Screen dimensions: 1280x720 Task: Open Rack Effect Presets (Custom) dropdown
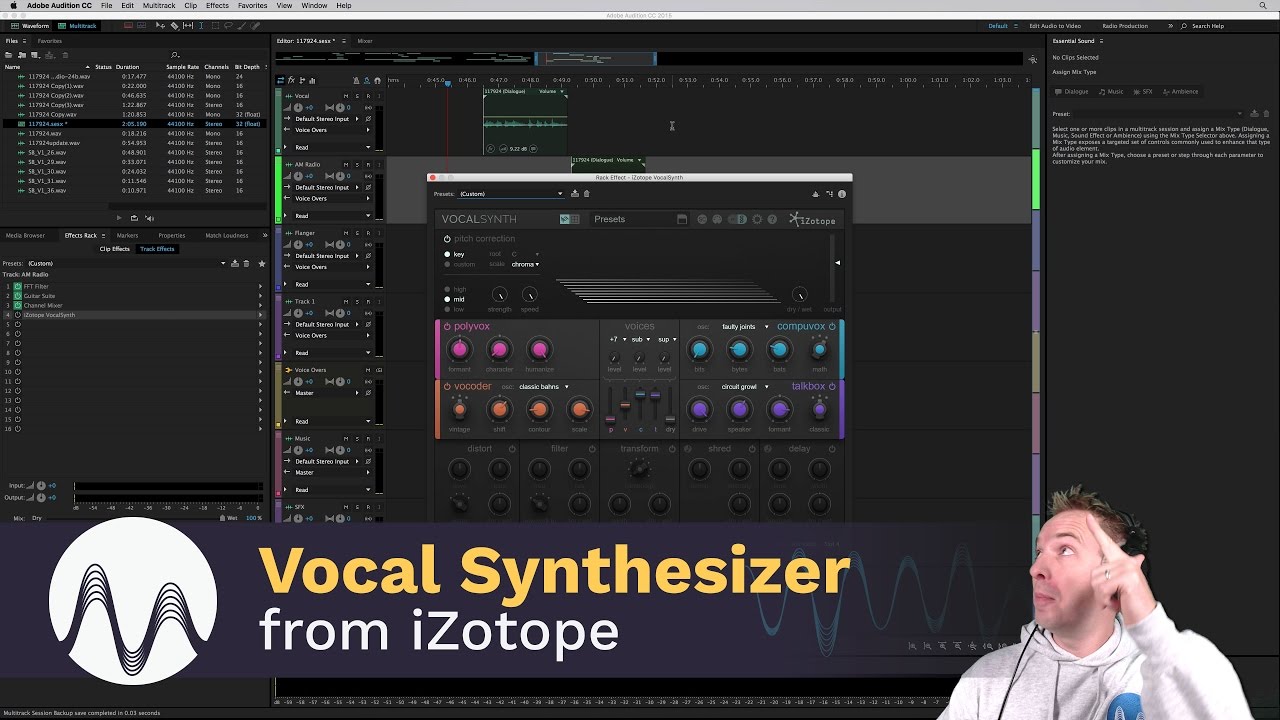coord(510,194)
